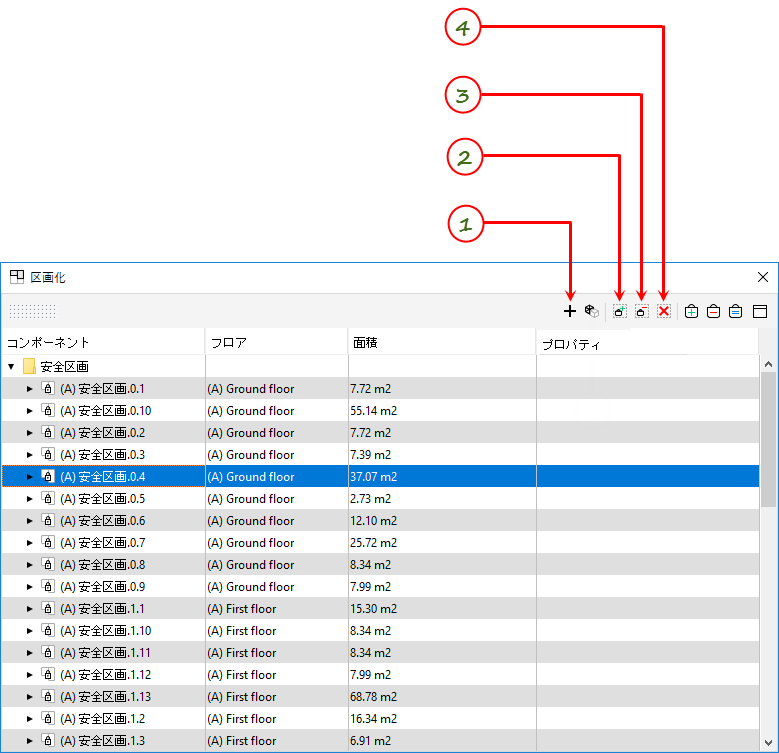
Task: Expand the selected (A) 安全区画.0.4 row
Action: [x=29, y=477]
